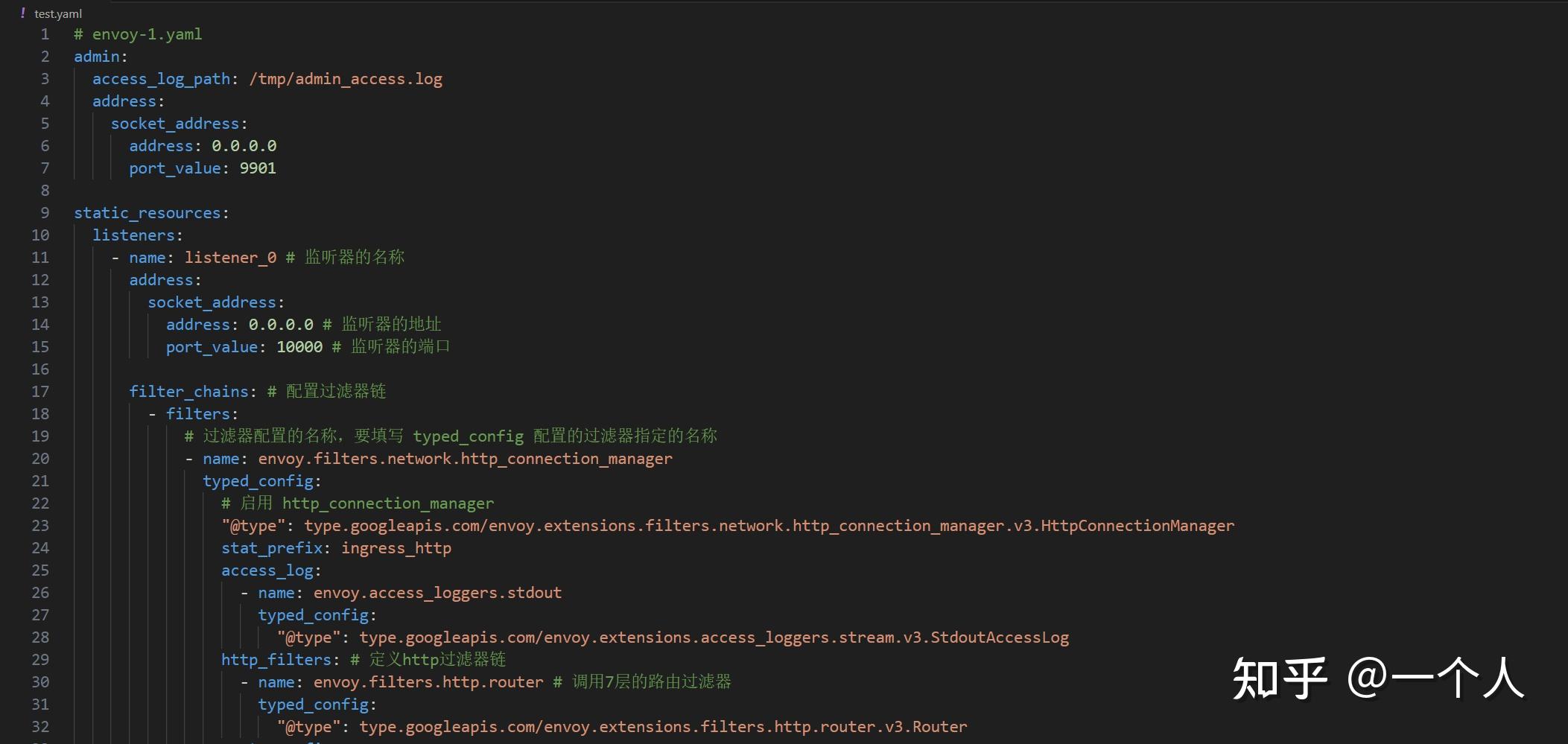Click the 9901 port value
Viewport: 1568px width, 744px height.
click(x=258, y=168)
